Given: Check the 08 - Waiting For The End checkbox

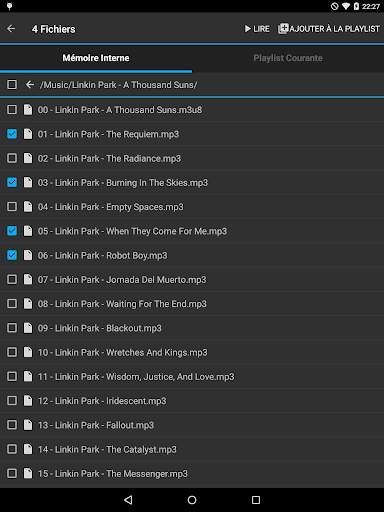Looking at the screenshot, I should (x=12, y=304).
